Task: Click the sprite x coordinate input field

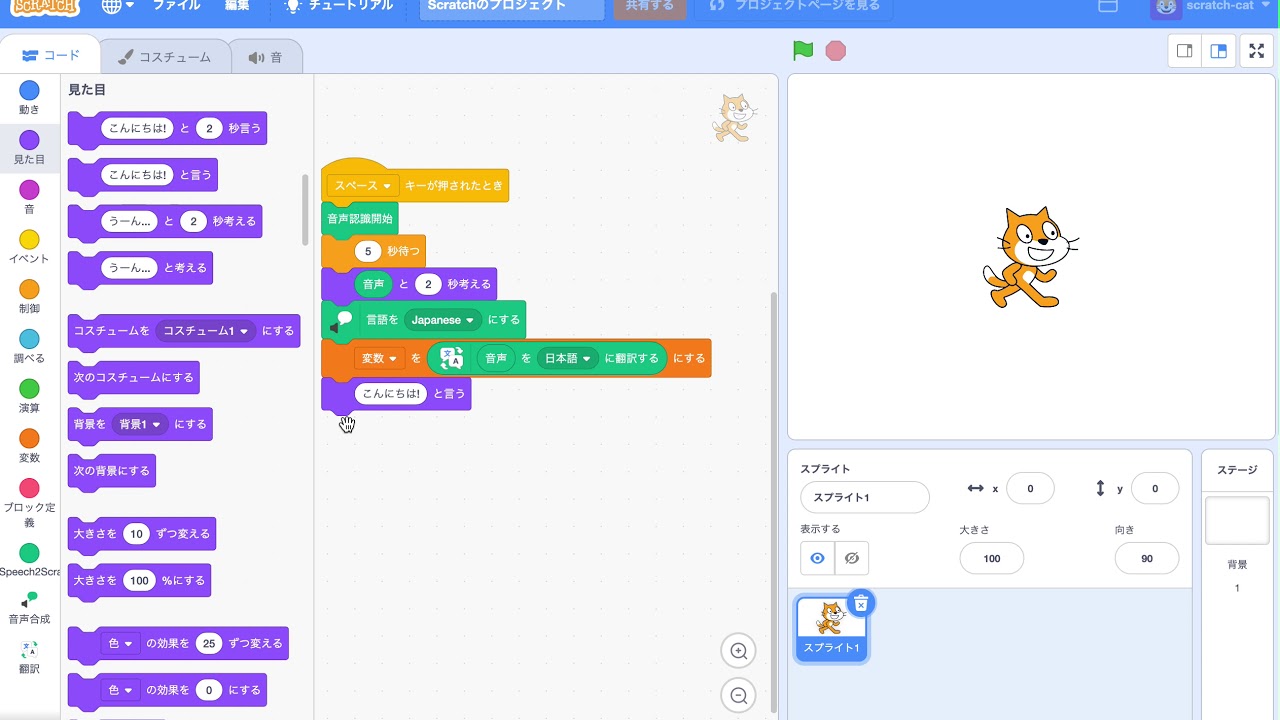Action: pos(1030,488)
